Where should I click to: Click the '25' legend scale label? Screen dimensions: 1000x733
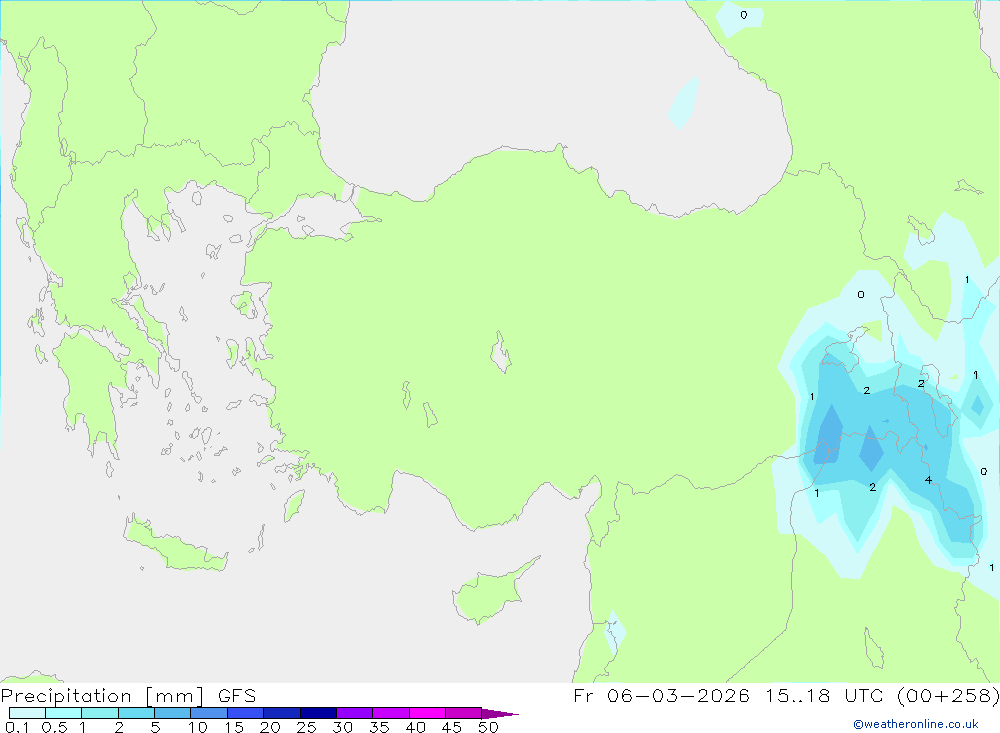click(x=306, y=727)
